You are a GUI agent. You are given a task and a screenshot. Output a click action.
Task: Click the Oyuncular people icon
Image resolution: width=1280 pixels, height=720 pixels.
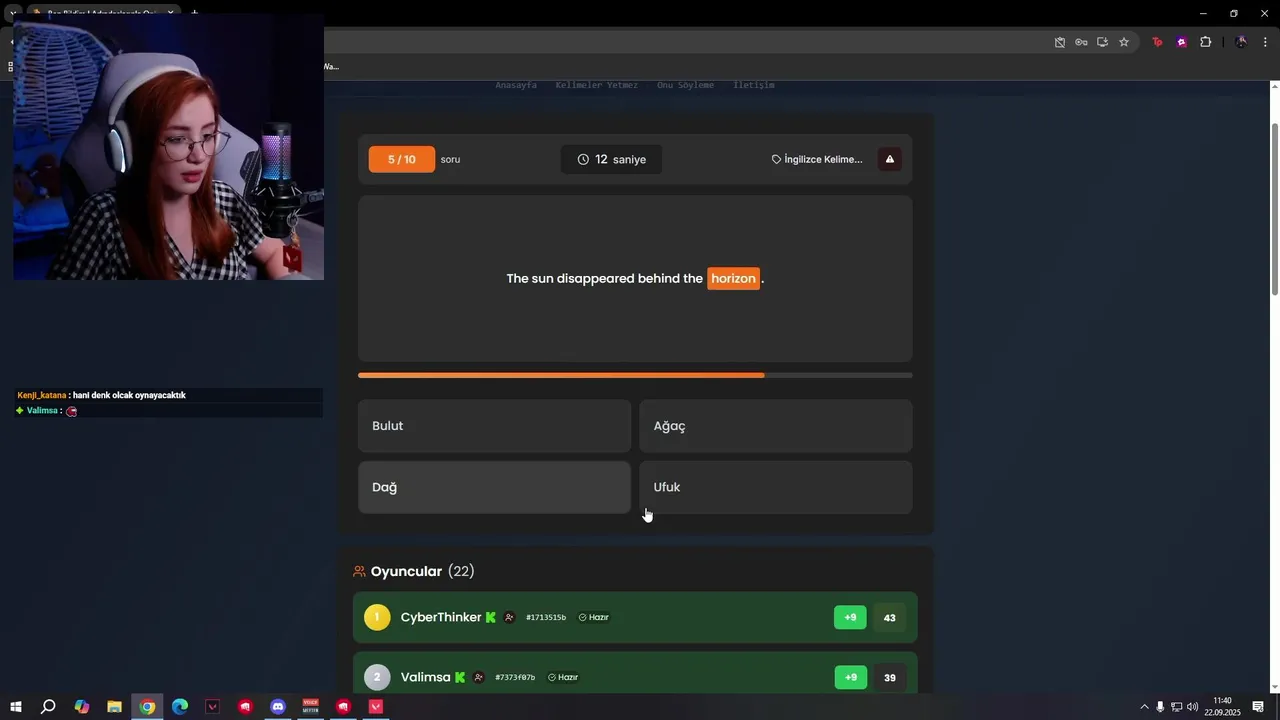coord(359,572)
